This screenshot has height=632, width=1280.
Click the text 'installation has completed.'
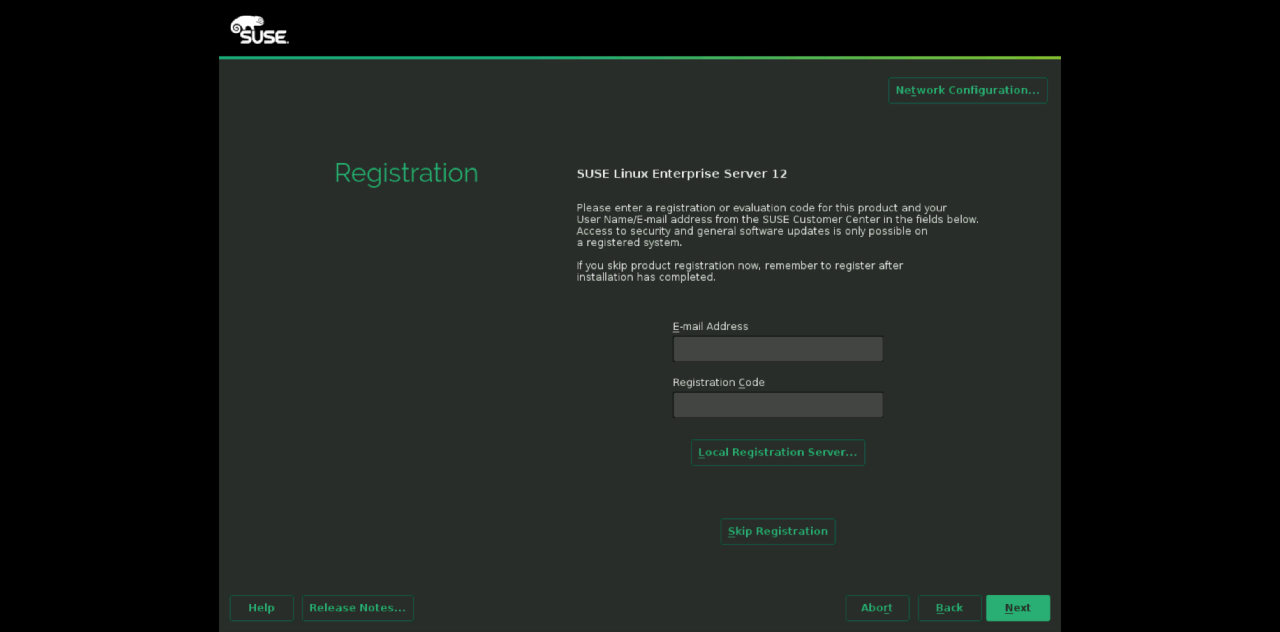click(x=646, y=277)
